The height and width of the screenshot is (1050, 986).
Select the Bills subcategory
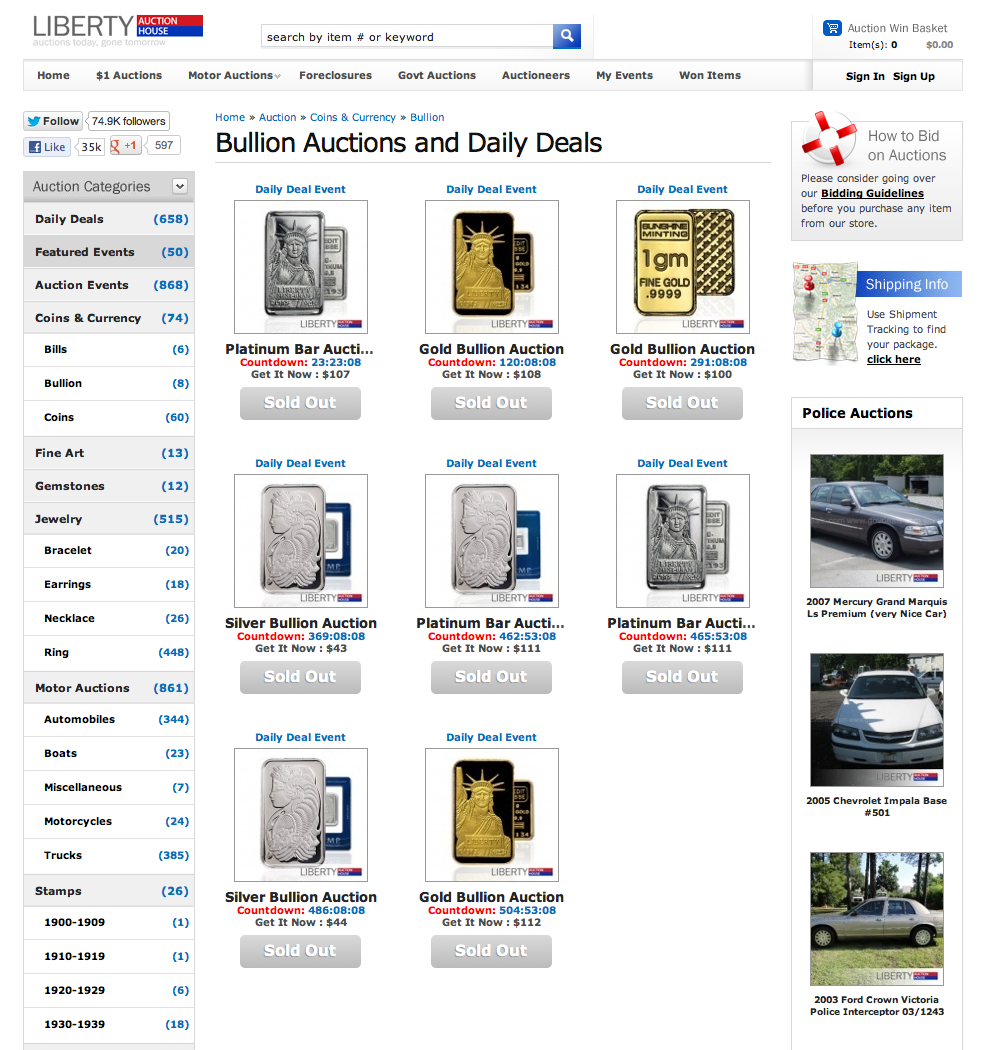[109, 350]
